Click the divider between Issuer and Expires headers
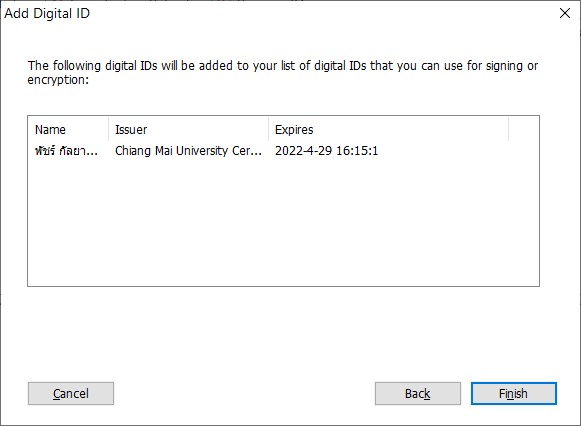The height and width of the screenshot is (426, 581). 269,130
